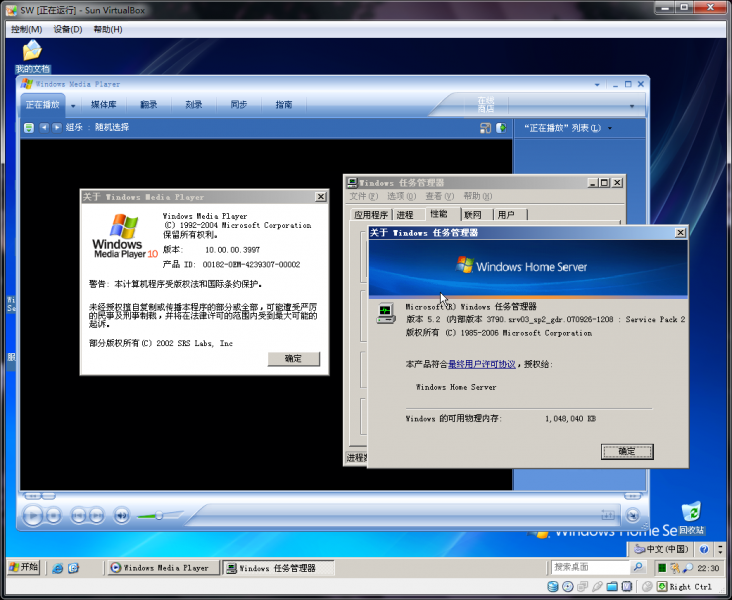Open the Networking tab (联网) in Task Manager
This screenshot has width=732, height=600.
point(473,215)
